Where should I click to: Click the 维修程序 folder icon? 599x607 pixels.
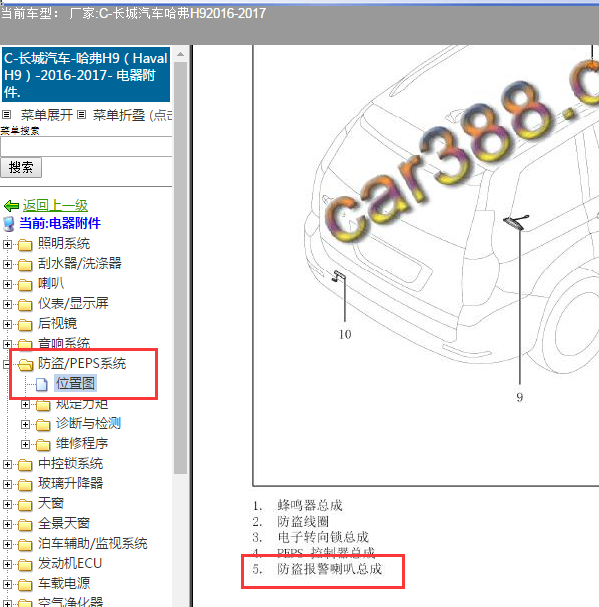point(43,445)
